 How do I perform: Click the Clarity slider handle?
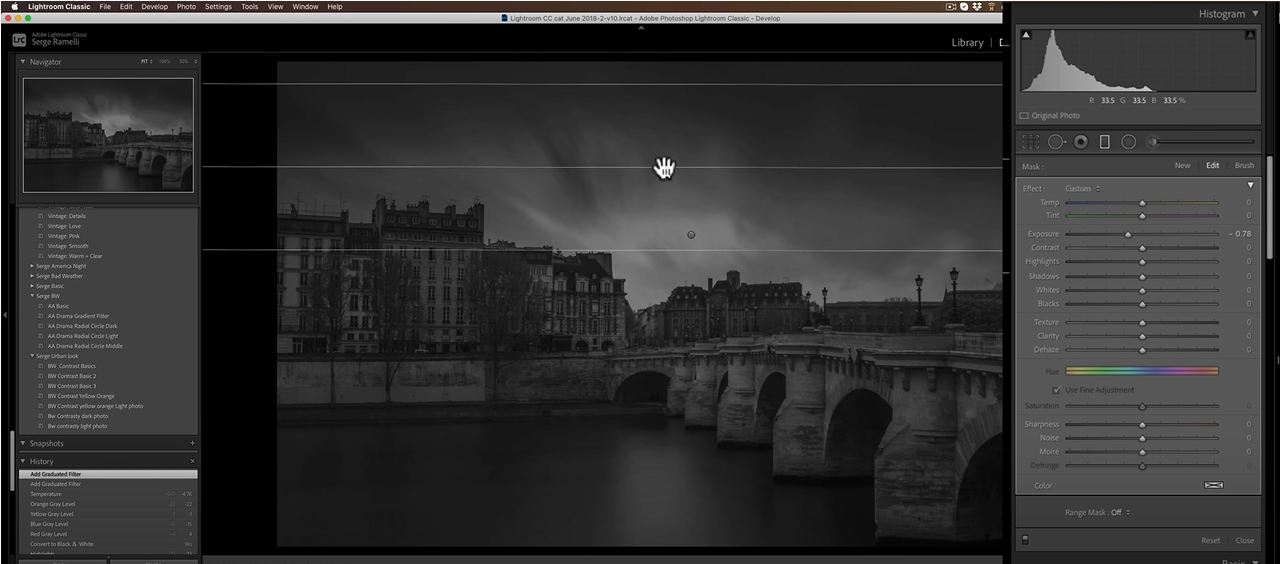(x=1142, y=336)
